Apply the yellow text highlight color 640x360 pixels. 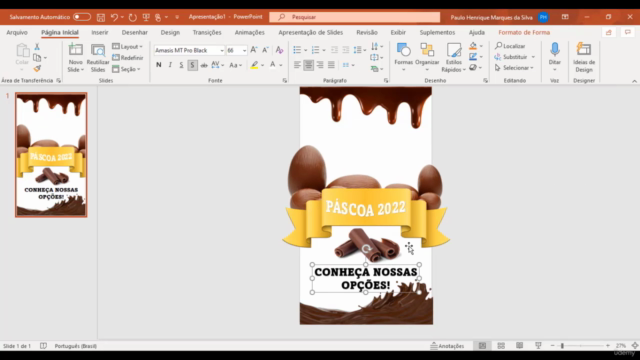pyautogui.click(x=254, y=65)
